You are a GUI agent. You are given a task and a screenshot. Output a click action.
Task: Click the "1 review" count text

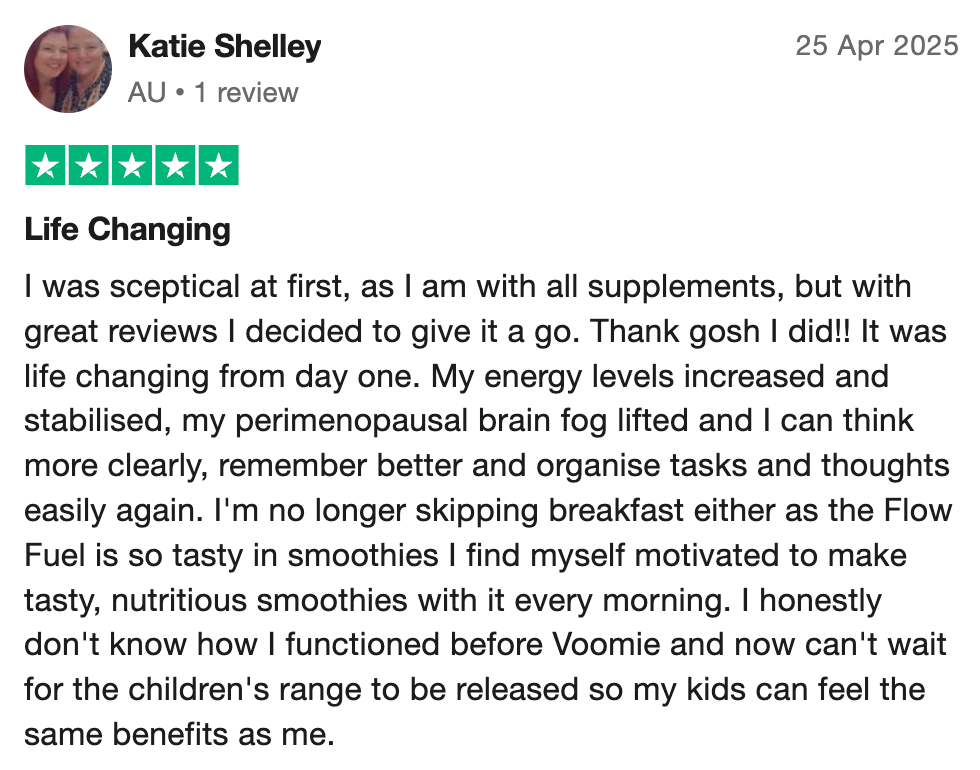point(246,93)
